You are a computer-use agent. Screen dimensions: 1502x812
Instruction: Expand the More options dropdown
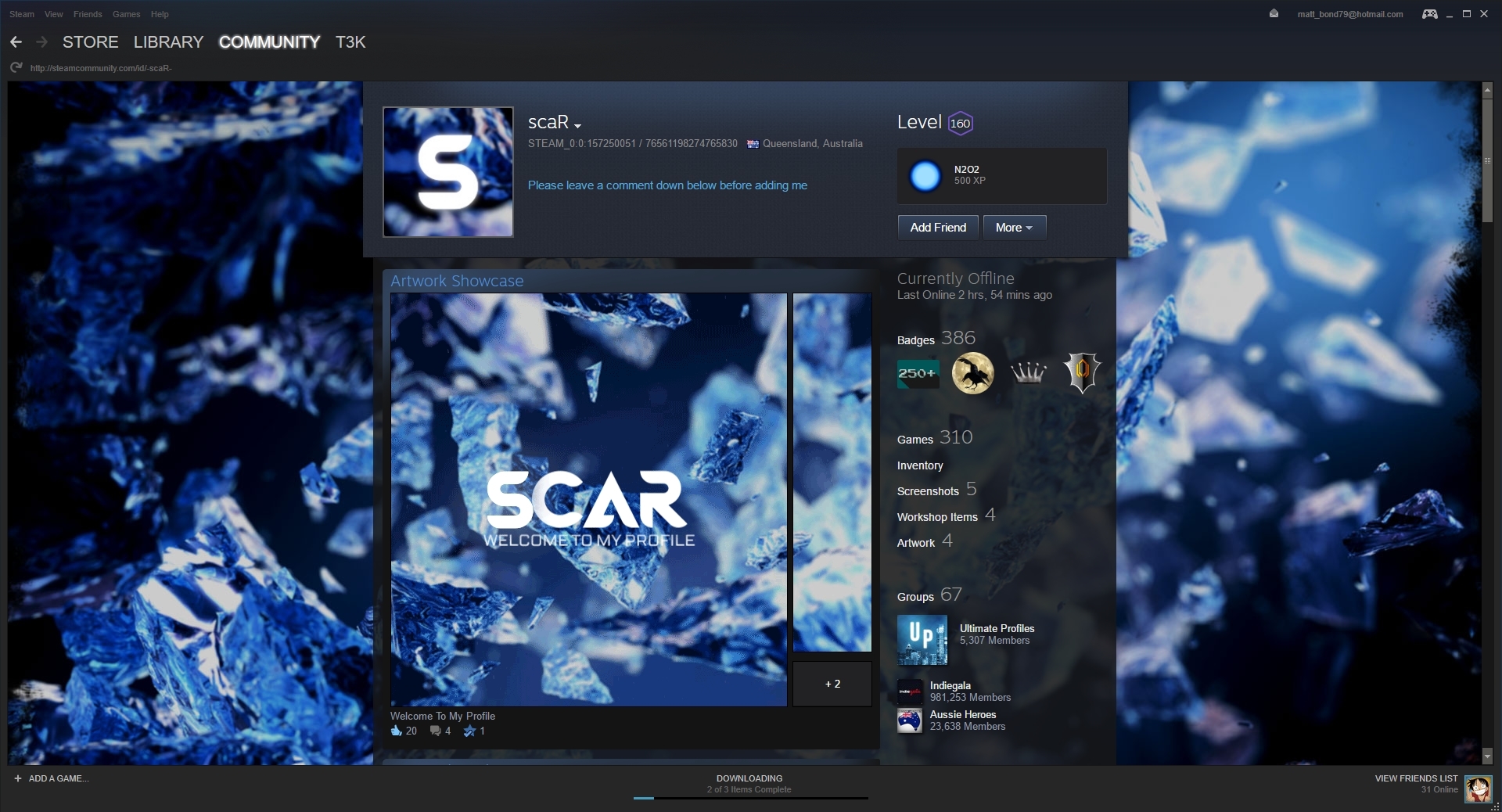[1015, 228]
